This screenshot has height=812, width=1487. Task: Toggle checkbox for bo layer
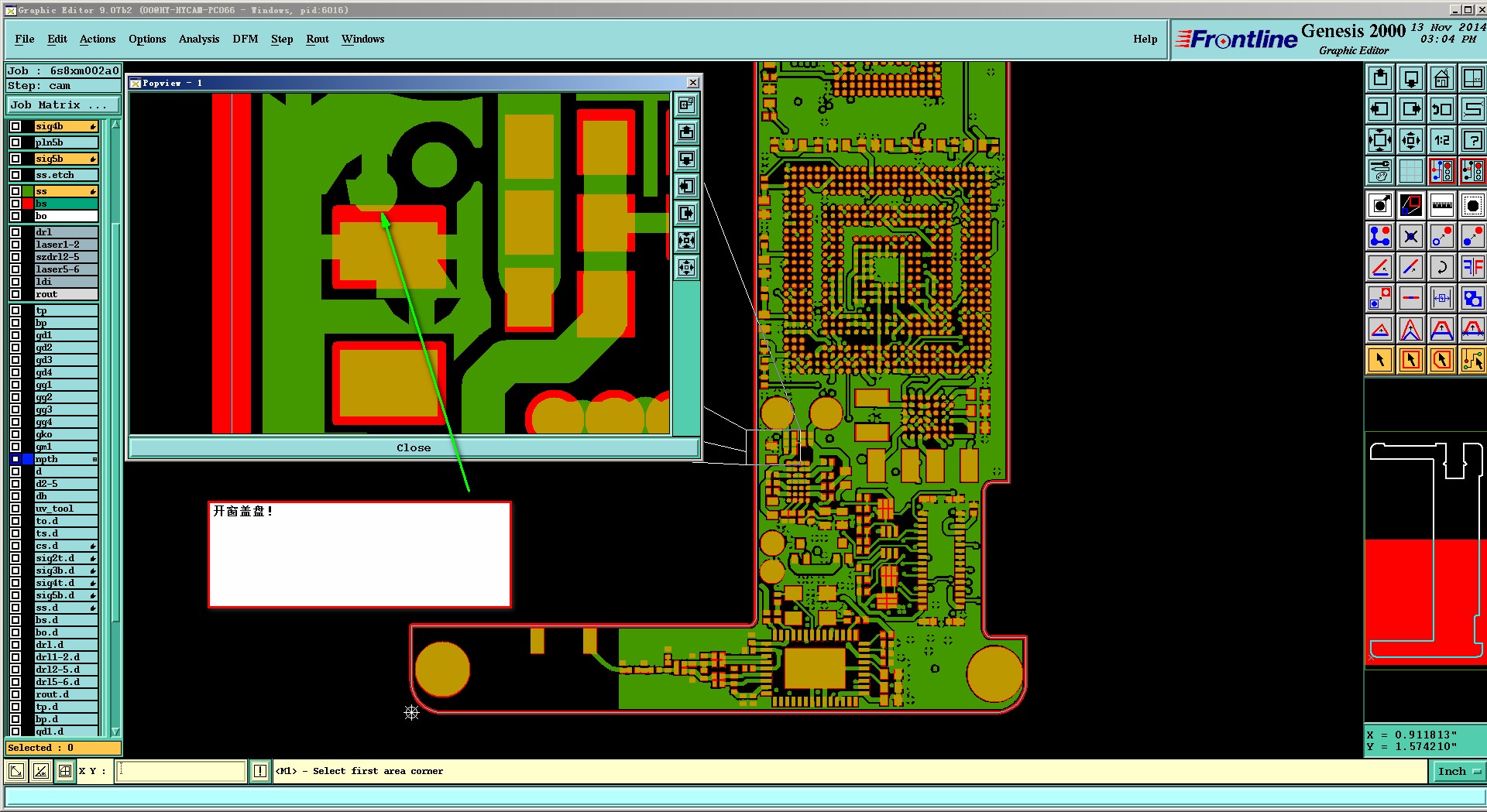(15, 216)
